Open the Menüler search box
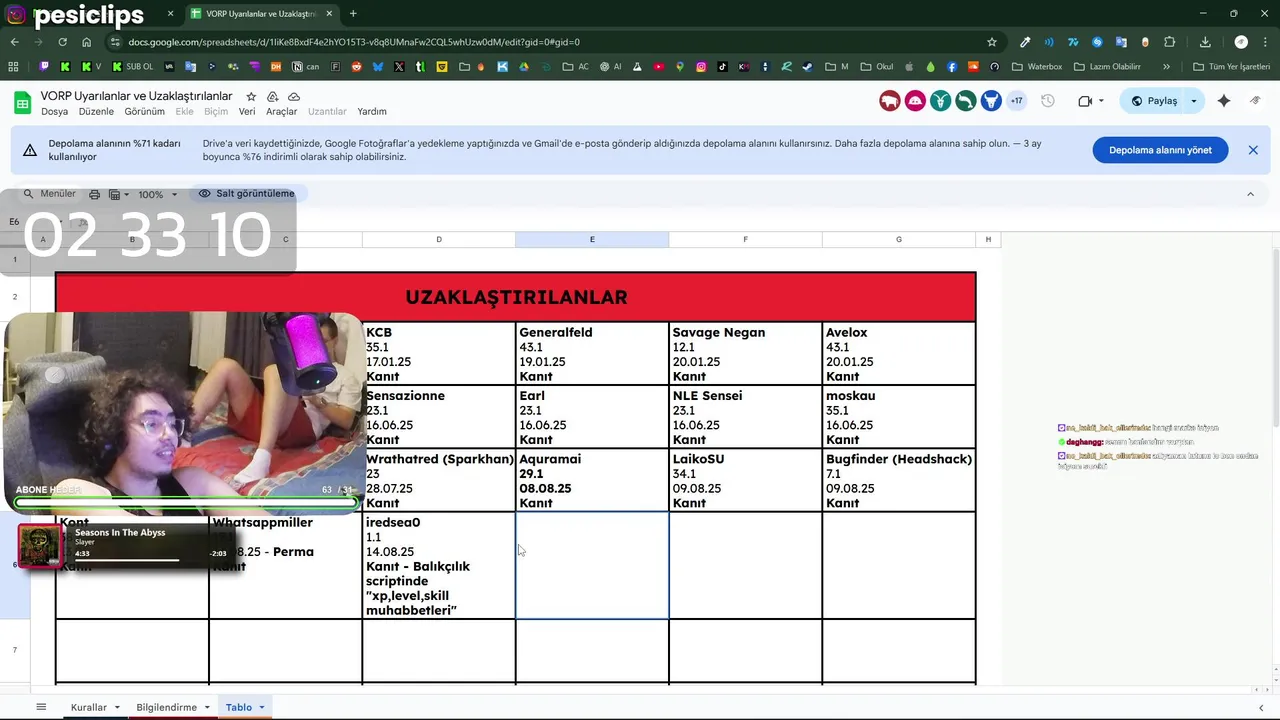The height and width of the screenshot is (720, 1280). 49,194
